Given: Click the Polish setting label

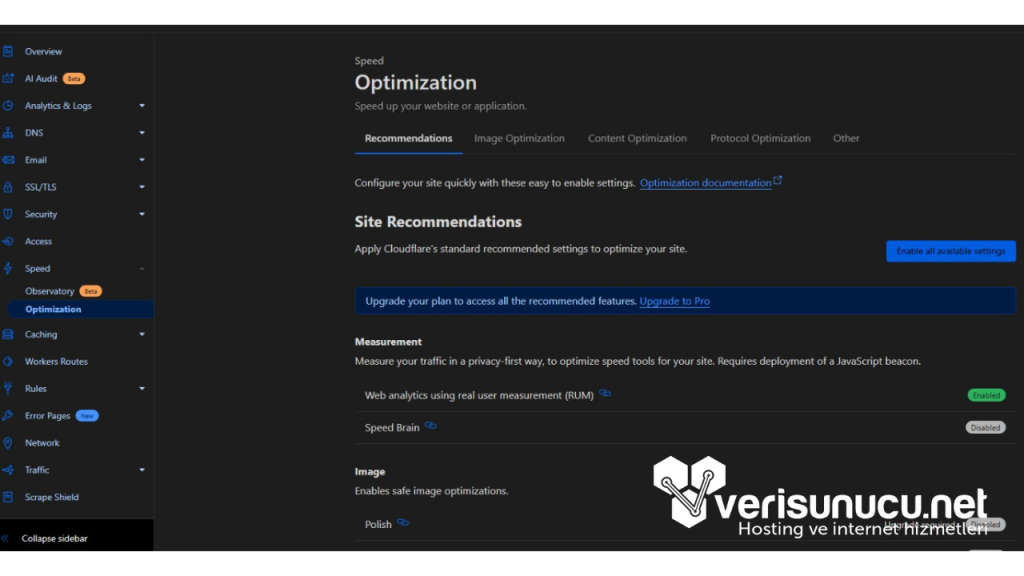Looking at the screenshot, I should coord(378,524).
